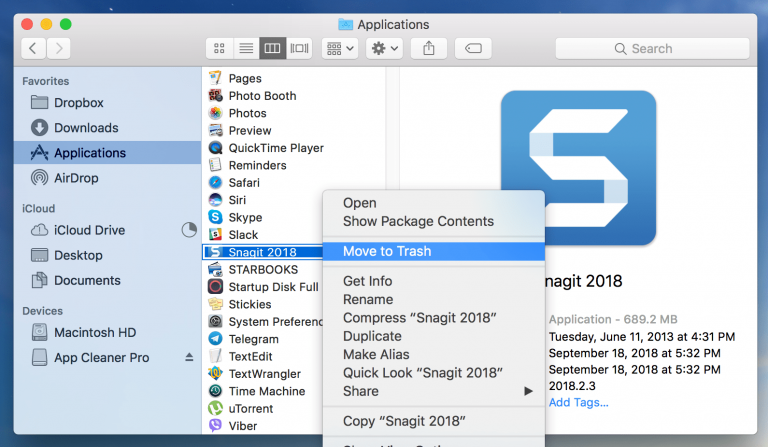Select TextEdit app
The image size is (768, 447).
point(250,356)
